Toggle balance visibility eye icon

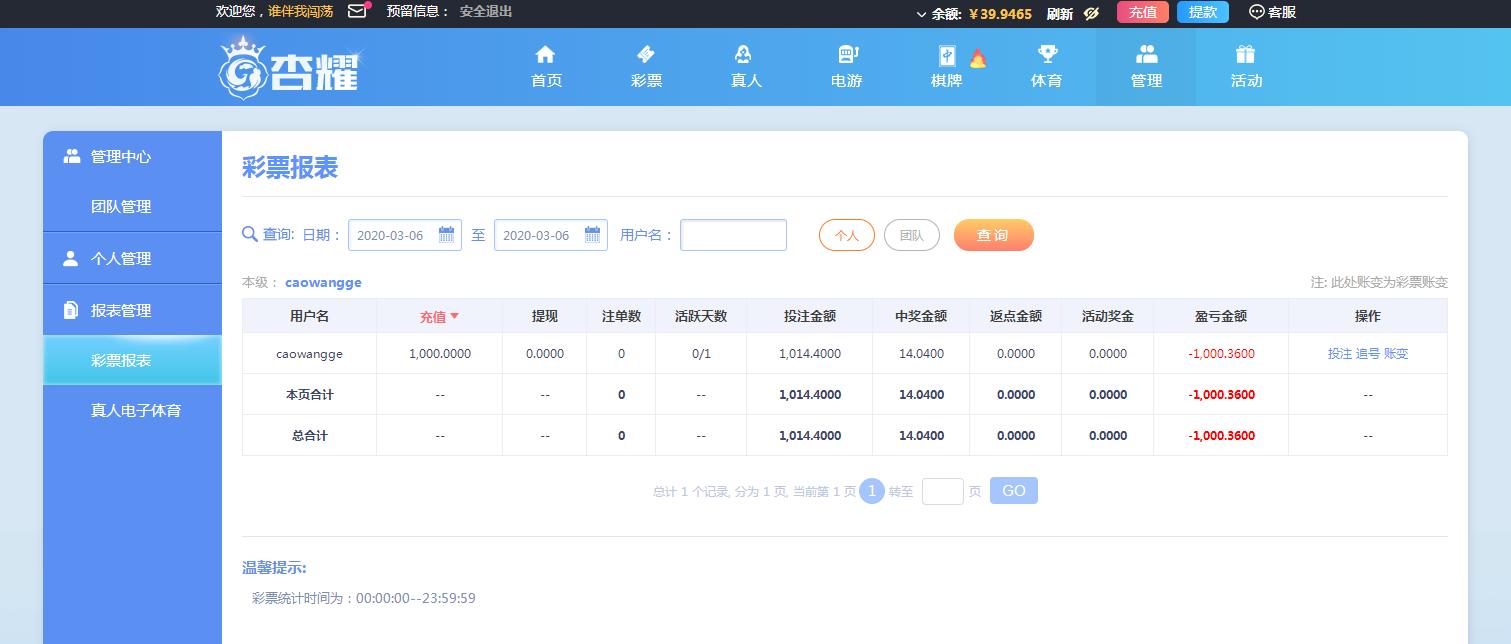click(x=1091, y=13)
